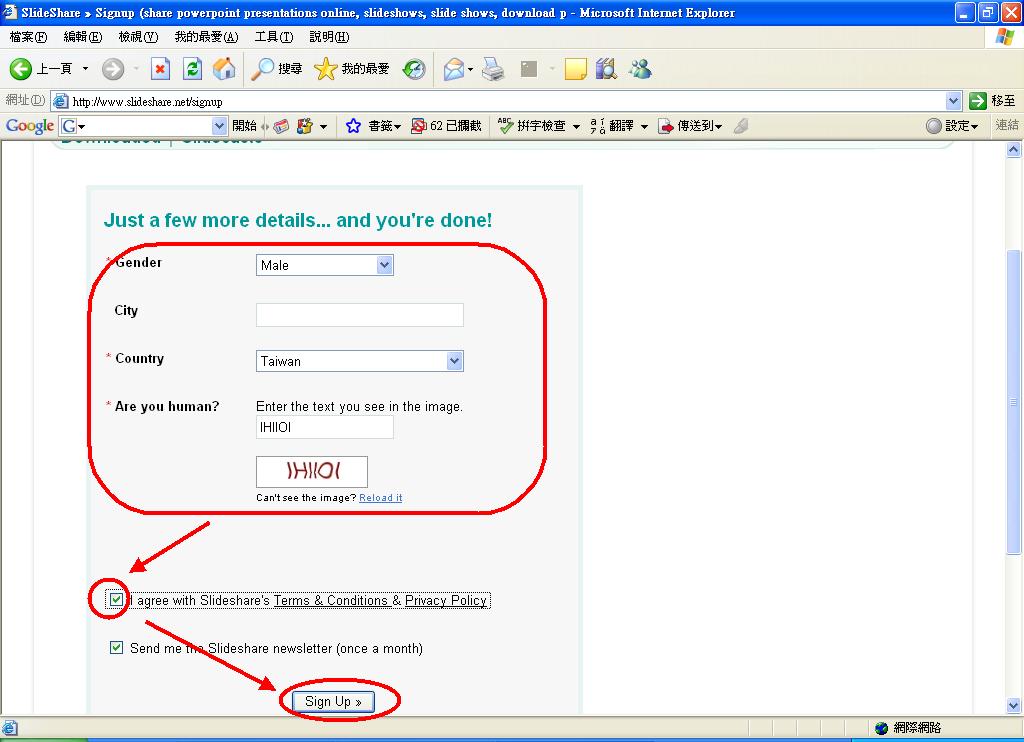Open the 檔案(F) File menu

tap(28, 37)
